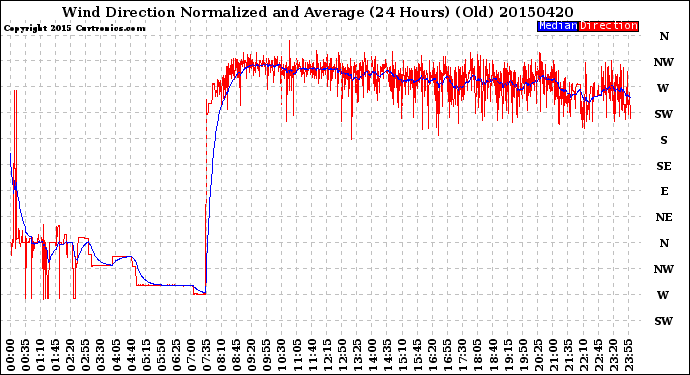Select the 04:40 time axis label
Viewport: 690px width, 375px height.
pyautogui.click(x=131, y=355)
